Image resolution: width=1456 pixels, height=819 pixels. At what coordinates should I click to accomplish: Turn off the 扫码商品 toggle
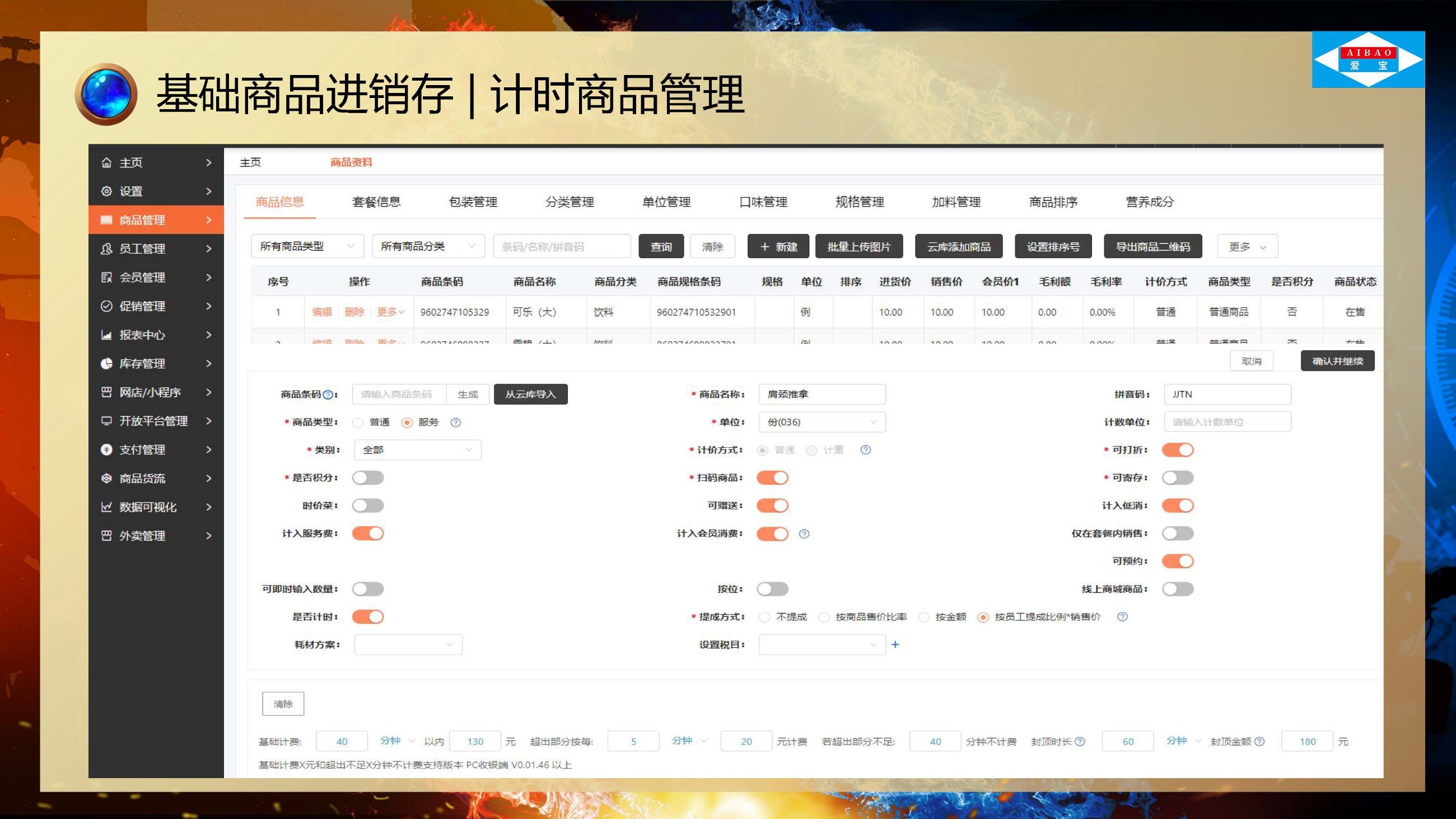point(773,477)
